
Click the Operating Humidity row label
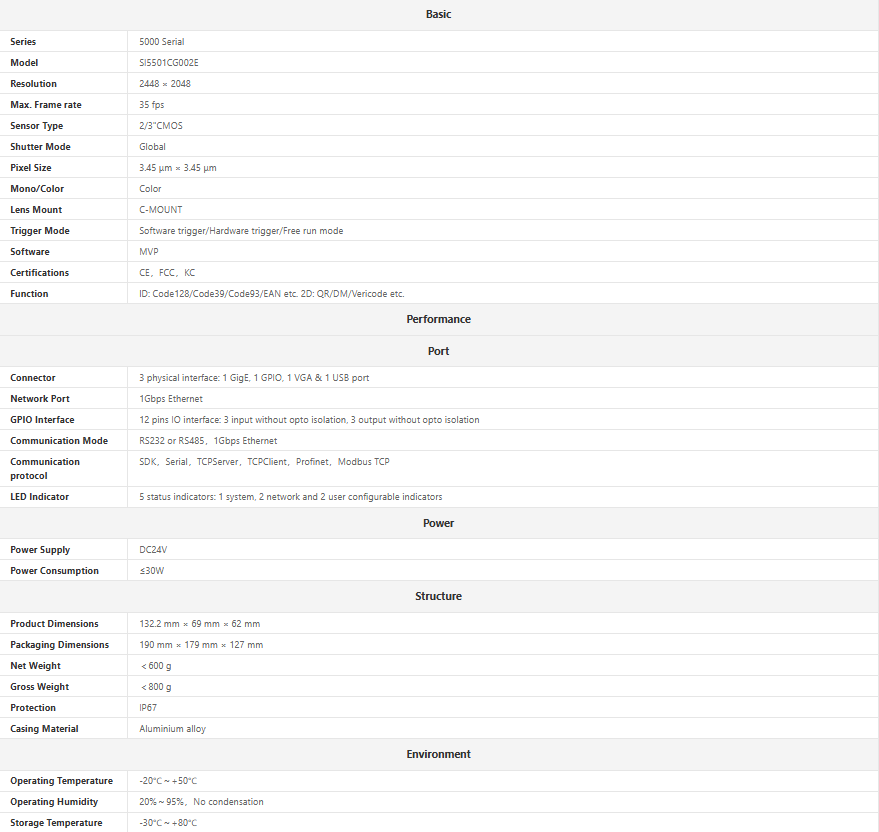tap(54, 802)
